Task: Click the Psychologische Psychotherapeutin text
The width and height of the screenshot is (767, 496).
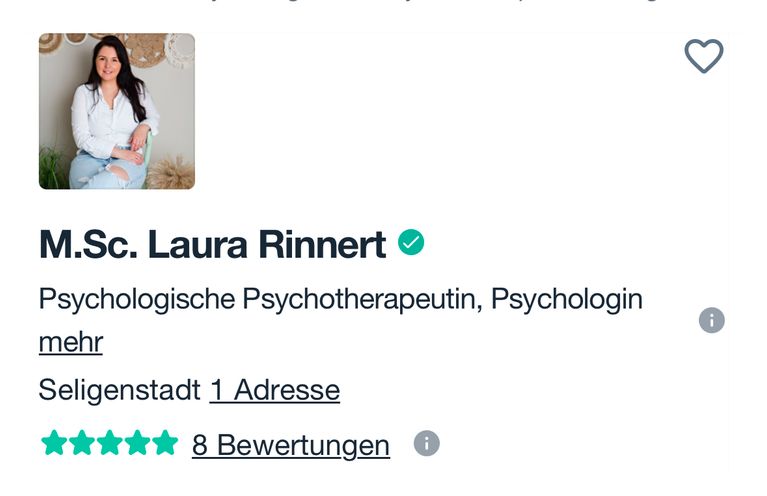Action: point(257,298)
